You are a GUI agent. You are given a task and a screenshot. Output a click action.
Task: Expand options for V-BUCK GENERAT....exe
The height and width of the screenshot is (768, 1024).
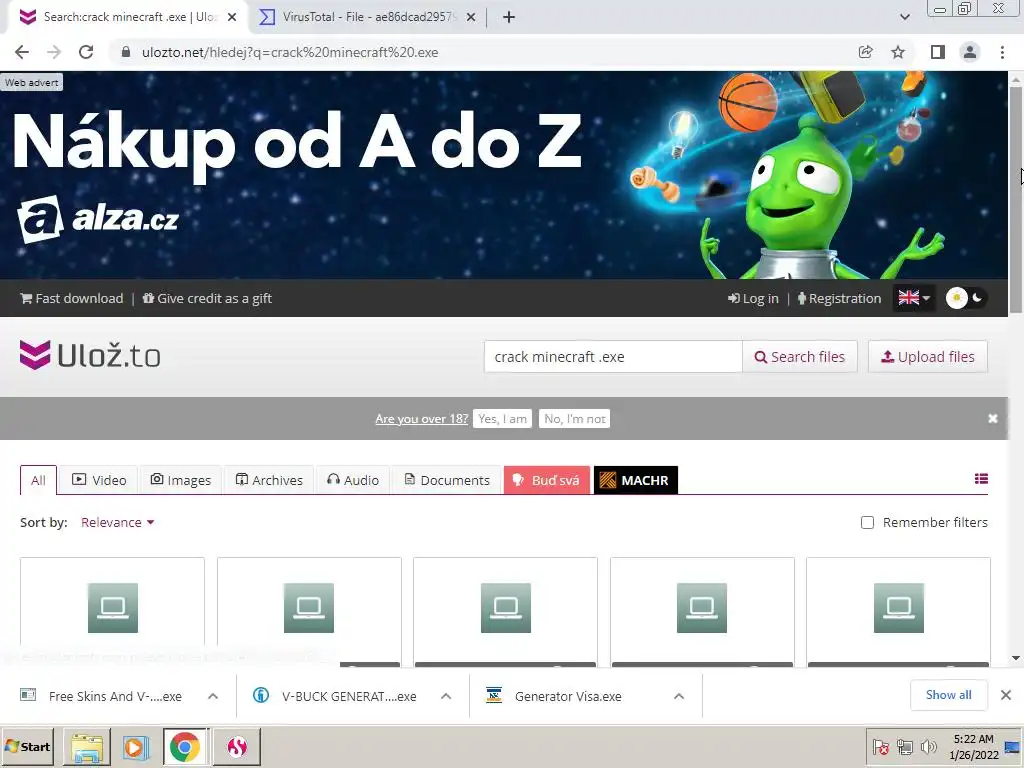point(446,696)
